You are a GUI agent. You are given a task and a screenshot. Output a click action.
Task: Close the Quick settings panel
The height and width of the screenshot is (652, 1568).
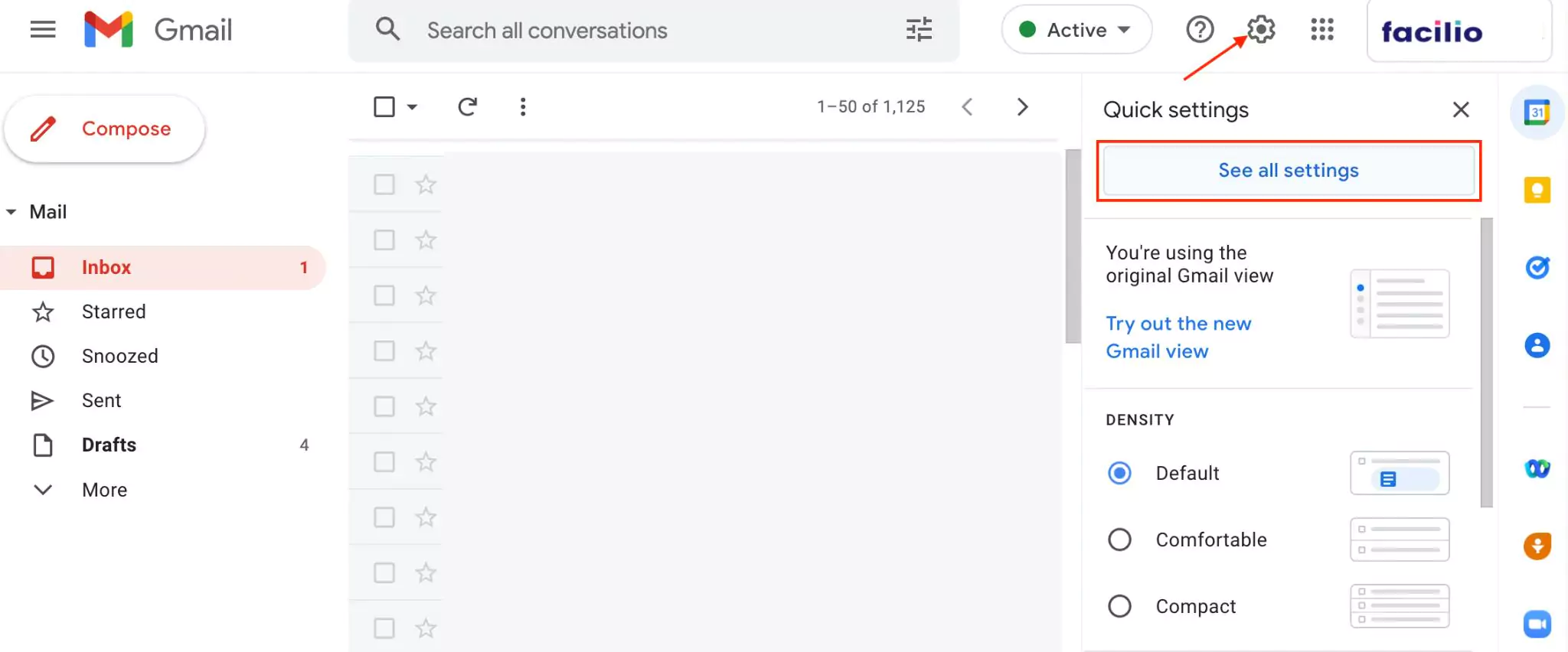[x=1461, y=109]
